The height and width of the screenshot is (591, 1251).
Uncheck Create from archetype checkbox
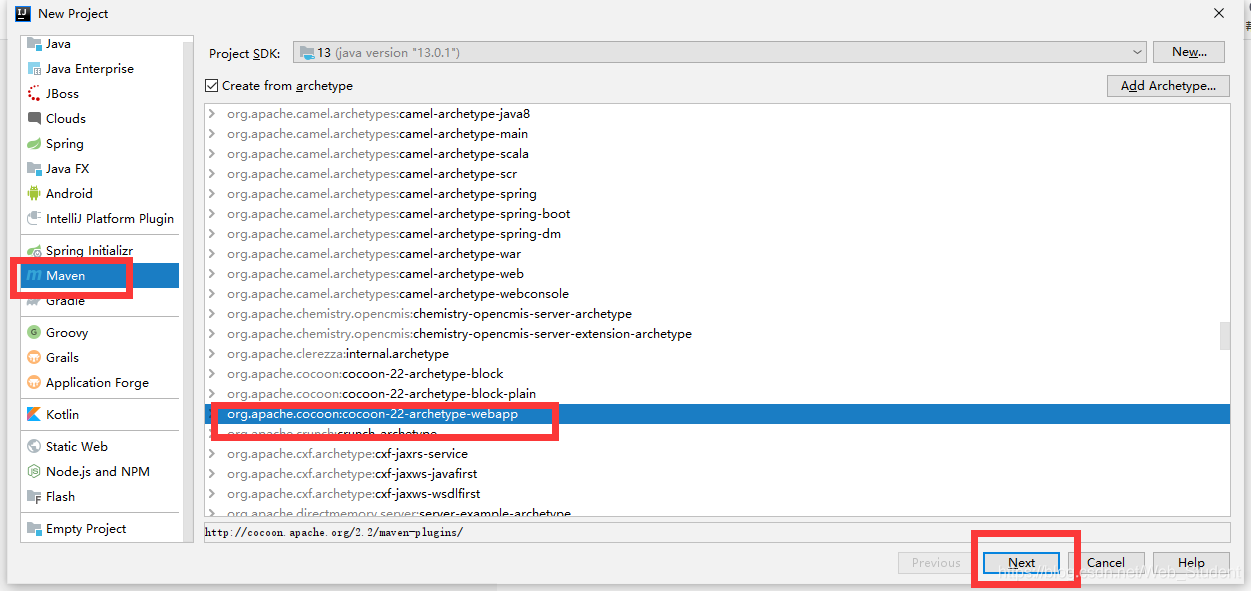coord(211,86)
